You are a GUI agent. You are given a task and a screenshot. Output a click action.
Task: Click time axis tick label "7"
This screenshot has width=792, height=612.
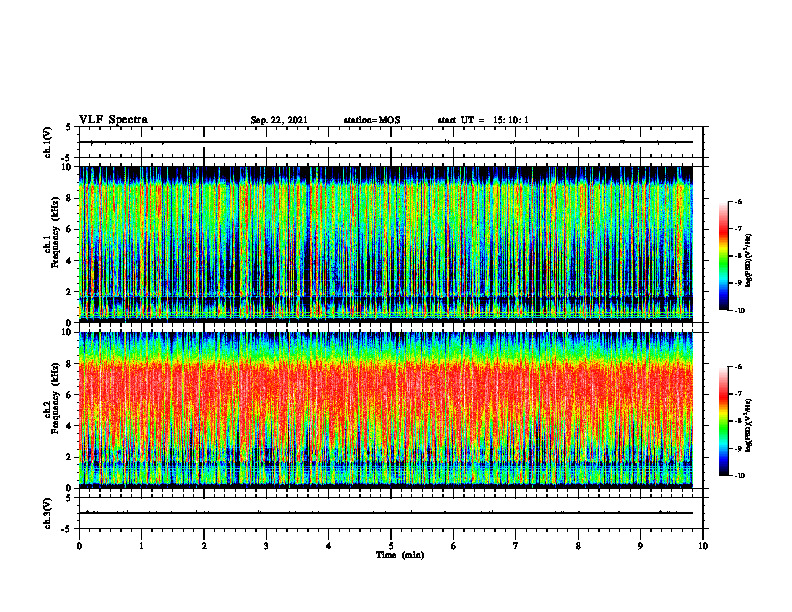[x=516, y=546]
